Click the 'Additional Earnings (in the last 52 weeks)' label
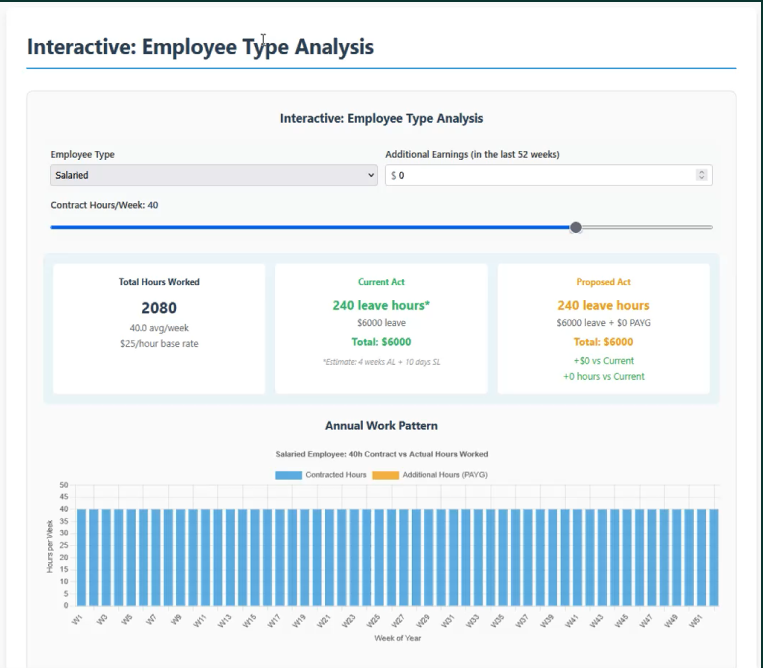This screenshot has height=668, width=763. coord(472,155)
